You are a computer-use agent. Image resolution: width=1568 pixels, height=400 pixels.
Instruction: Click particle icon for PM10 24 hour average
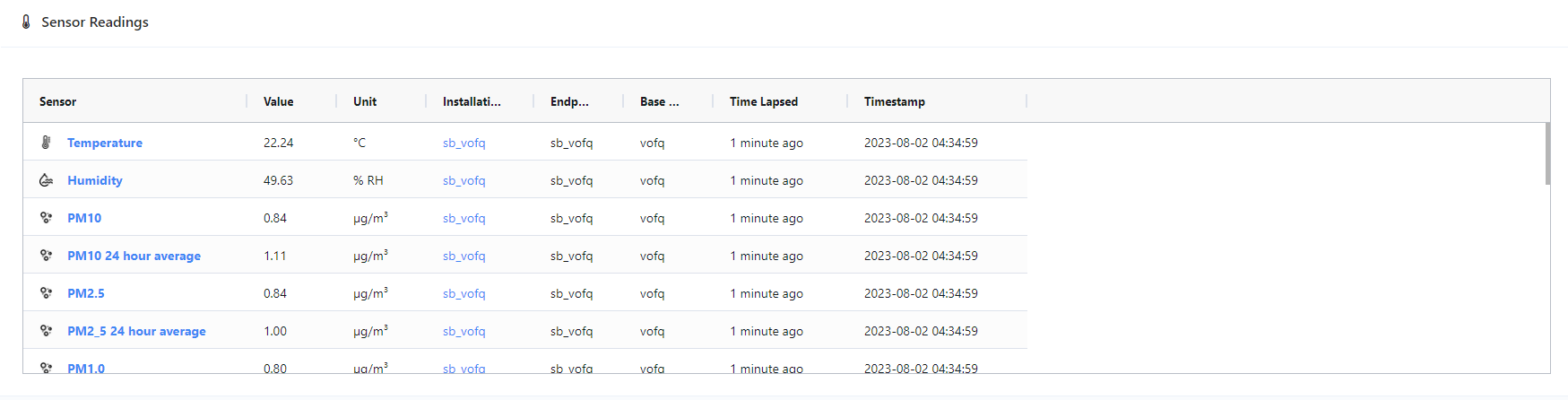point(46,256)
